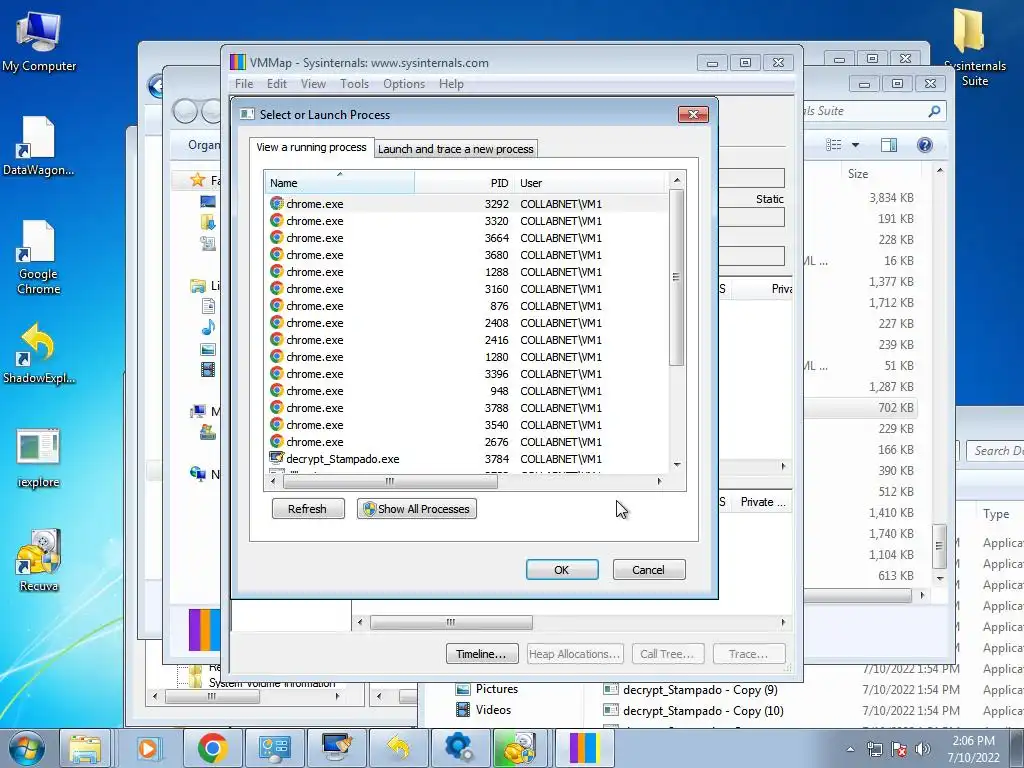
Task: Confirm with the OK button
Action: [x=562, y=569]
